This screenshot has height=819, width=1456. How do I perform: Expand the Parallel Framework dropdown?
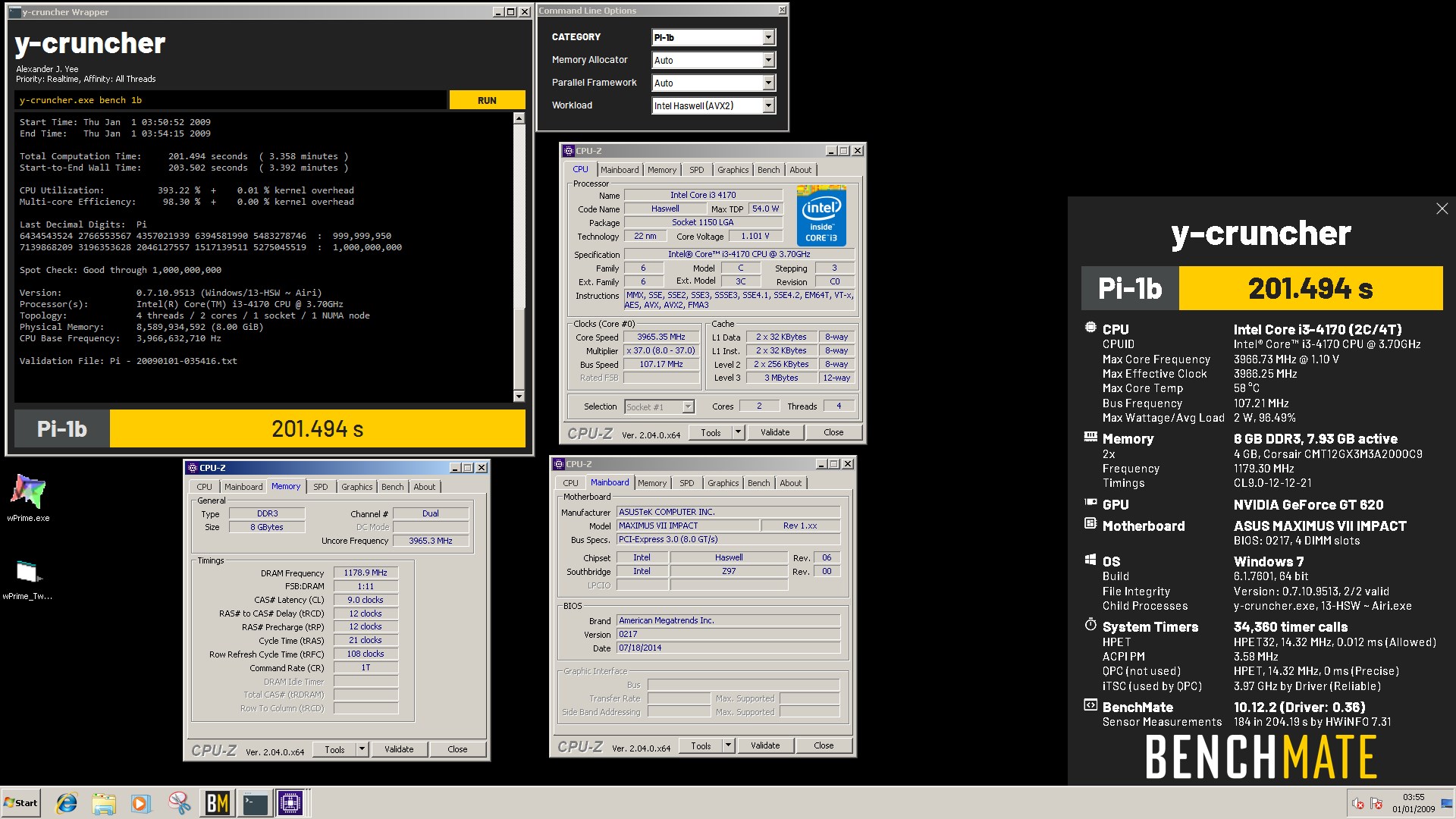[768, 83]
